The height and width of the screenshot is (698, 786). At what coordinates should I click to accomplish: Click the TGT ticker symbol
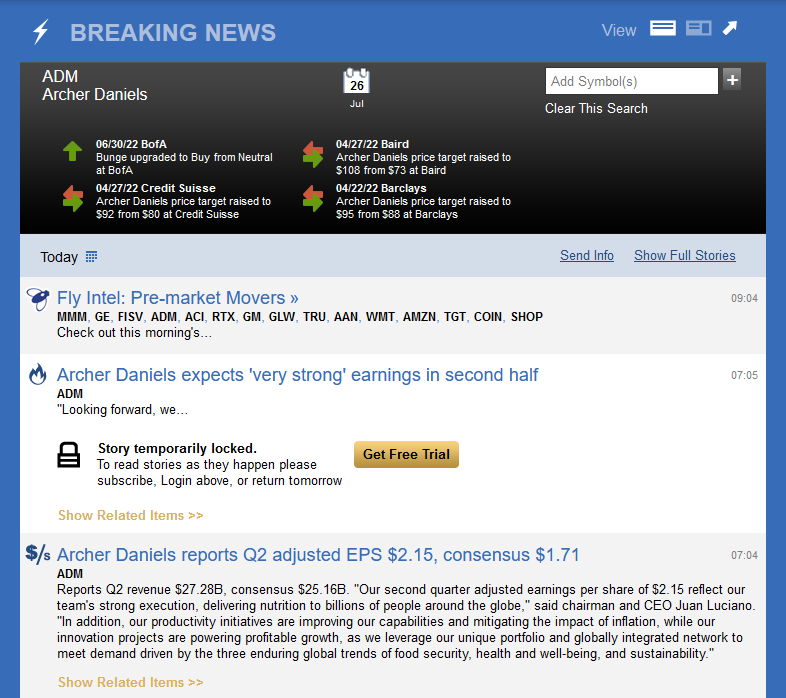pyautogui.click(x=455, y=317)
